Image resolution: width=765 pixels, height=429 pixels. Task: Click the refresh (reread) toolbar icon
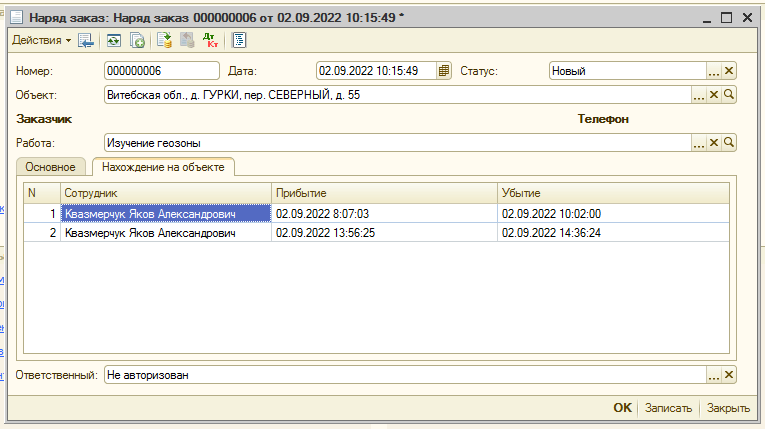[115, 40]
